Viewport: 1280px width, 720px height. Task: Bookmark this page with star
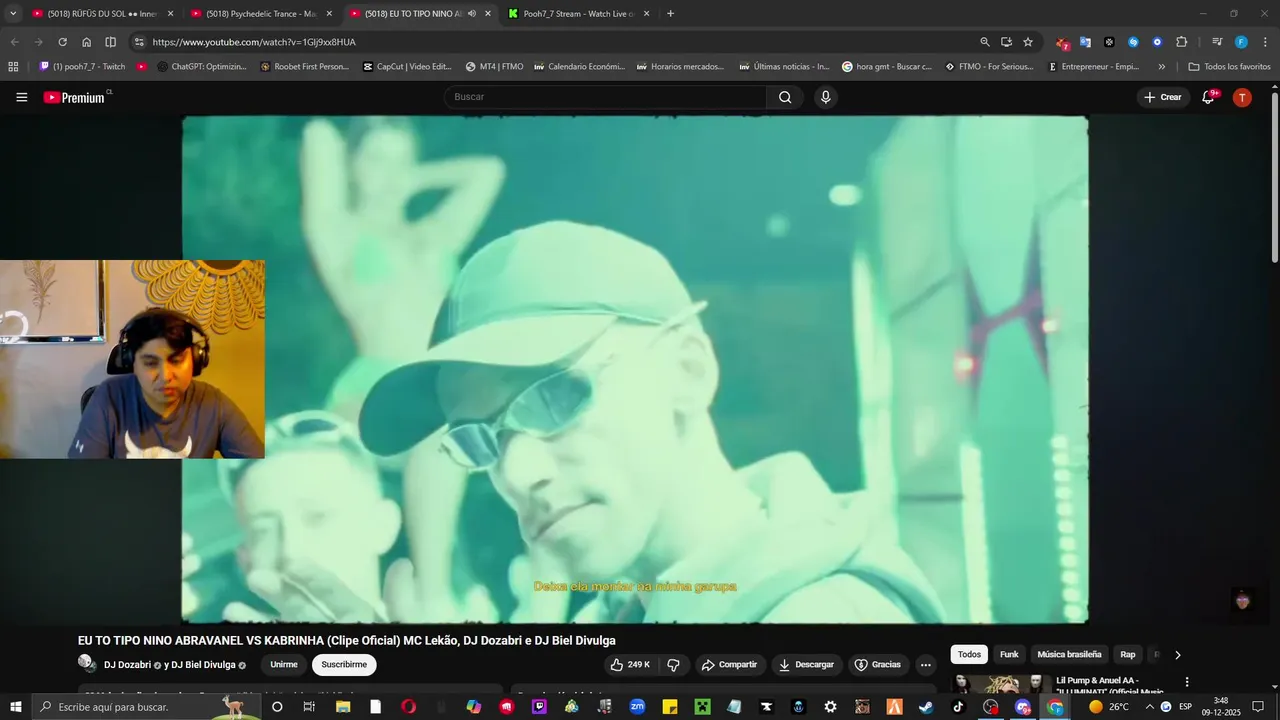tap(1028, 42)
